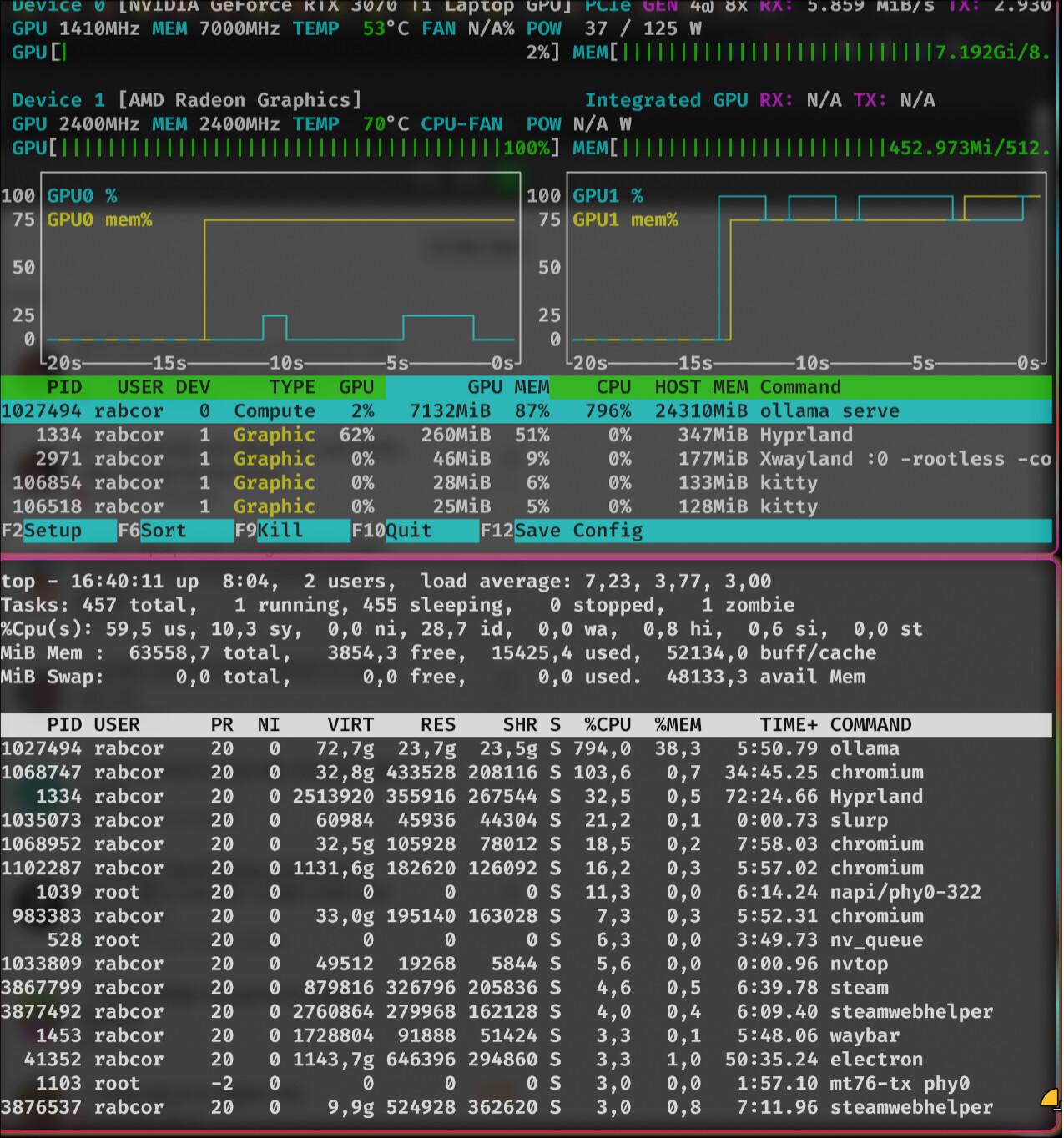Click Device 0 memory usage bar

pyautogui.click(x=776, y=53)
